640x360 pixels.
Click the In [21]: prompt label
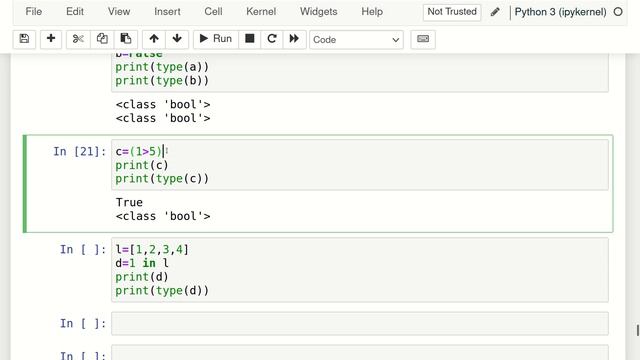pyautogui.click(x=80, y=151)
